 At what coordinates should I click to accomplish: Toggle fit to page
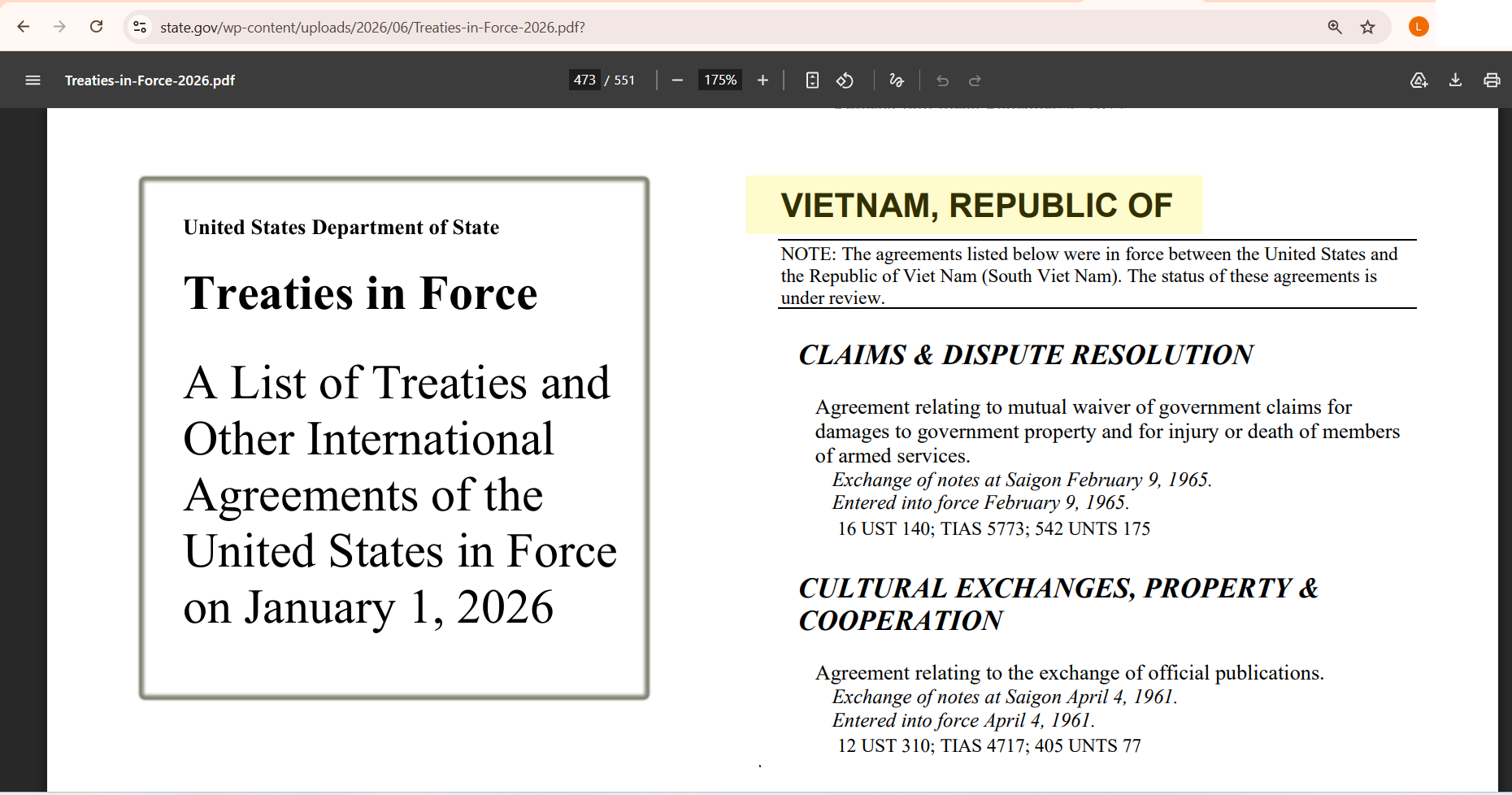point(812,80)
